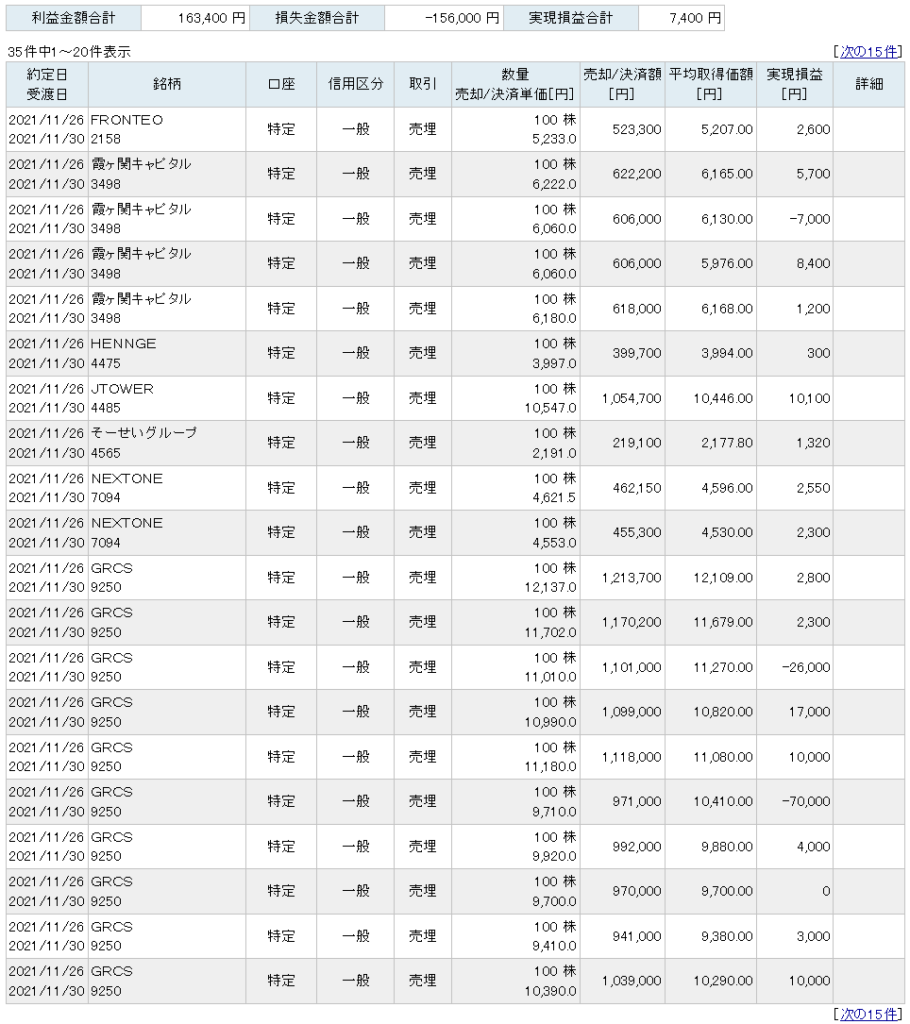Select the 4,000 realized profit
This screenshot has height=1024, width=910.
coord(813,847)
